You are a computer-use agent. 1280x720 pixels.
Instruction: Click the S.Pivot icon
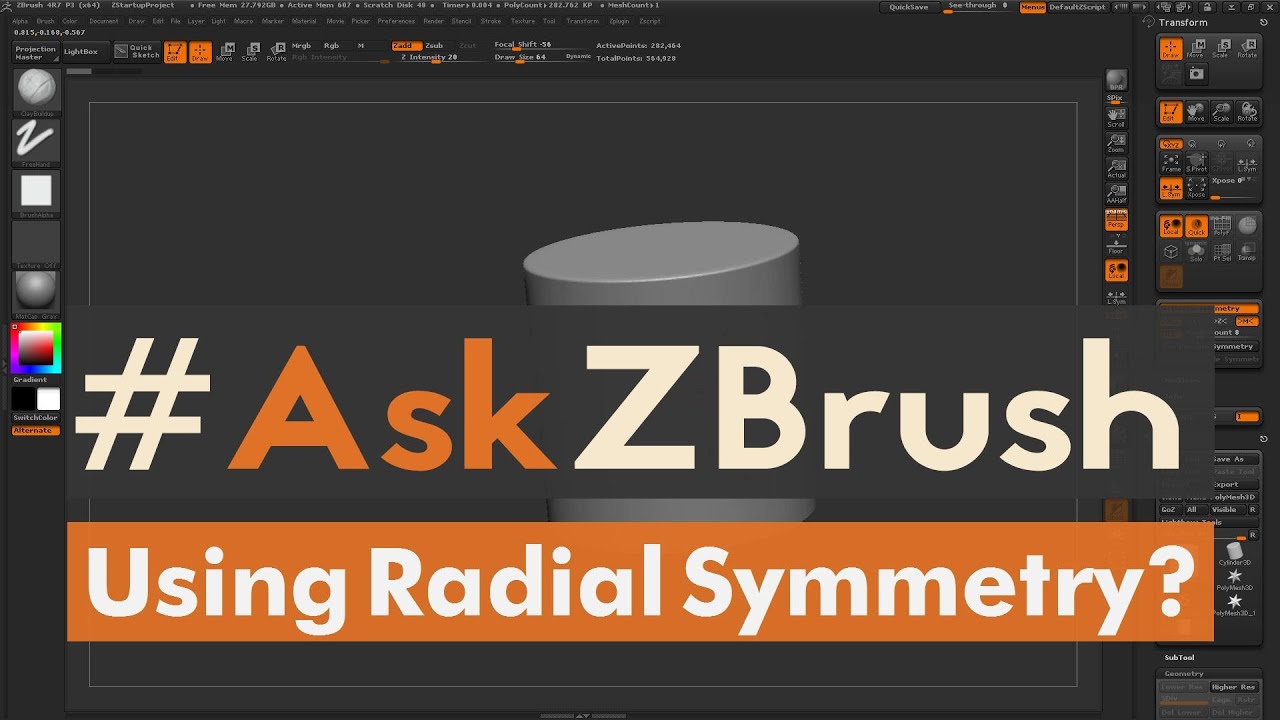point(1196,164)
